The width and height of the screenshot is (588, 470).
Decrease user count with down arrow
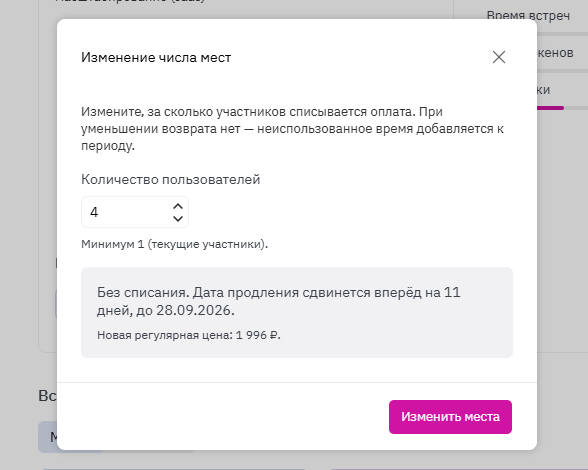178,218
